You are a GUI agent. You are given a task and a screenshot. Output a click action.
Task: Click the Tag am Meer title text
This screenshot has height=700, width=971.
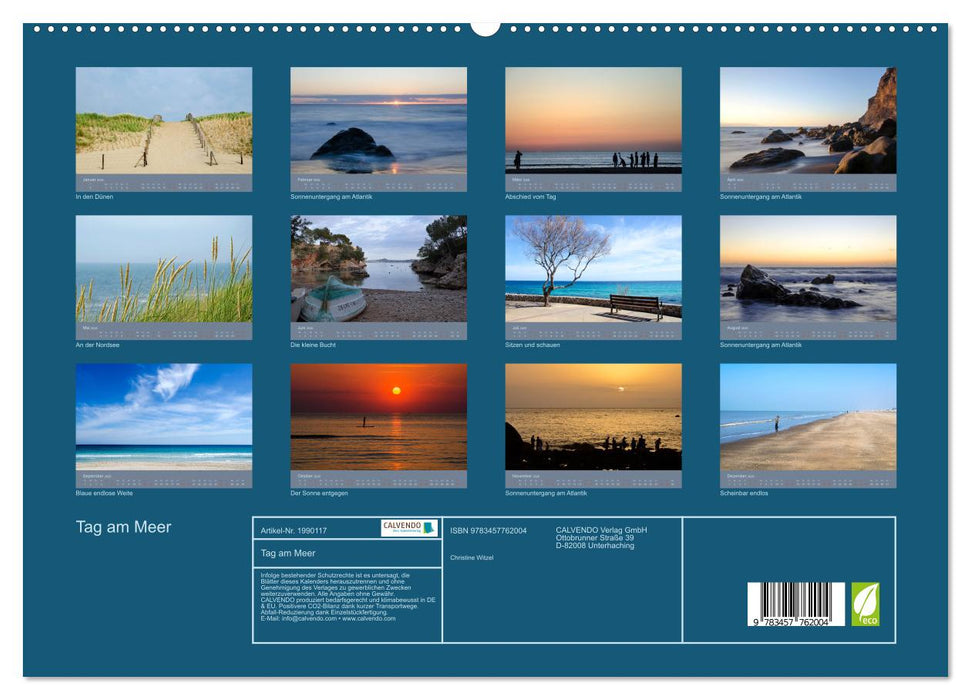[x=122, y=527]
